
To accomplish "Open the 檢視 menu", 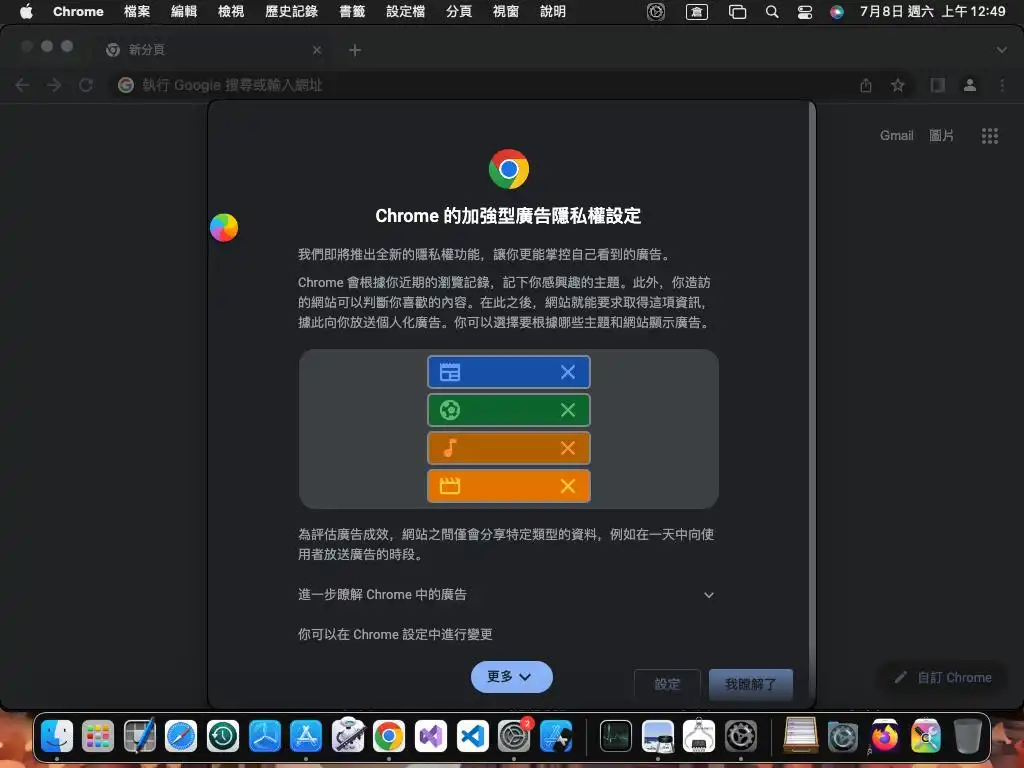I will point(231,12).
